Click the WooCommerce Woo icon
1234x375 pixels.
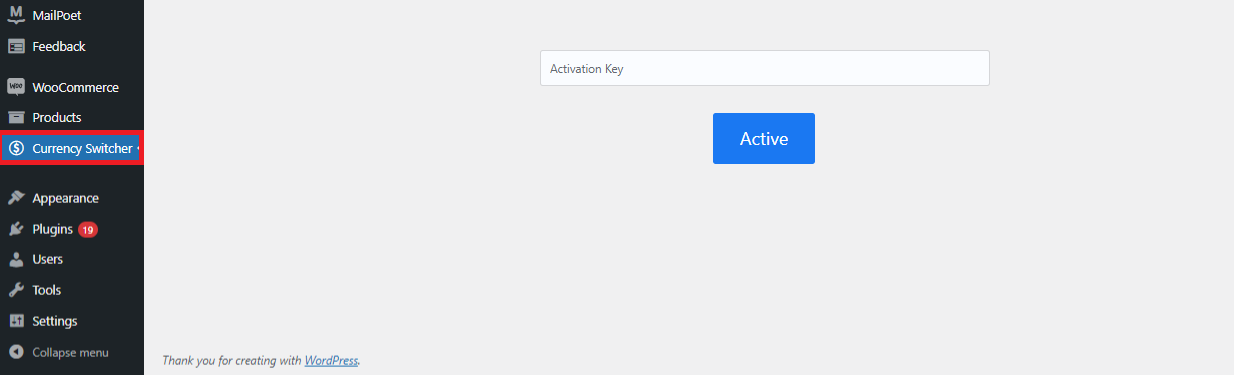(16, 87)
